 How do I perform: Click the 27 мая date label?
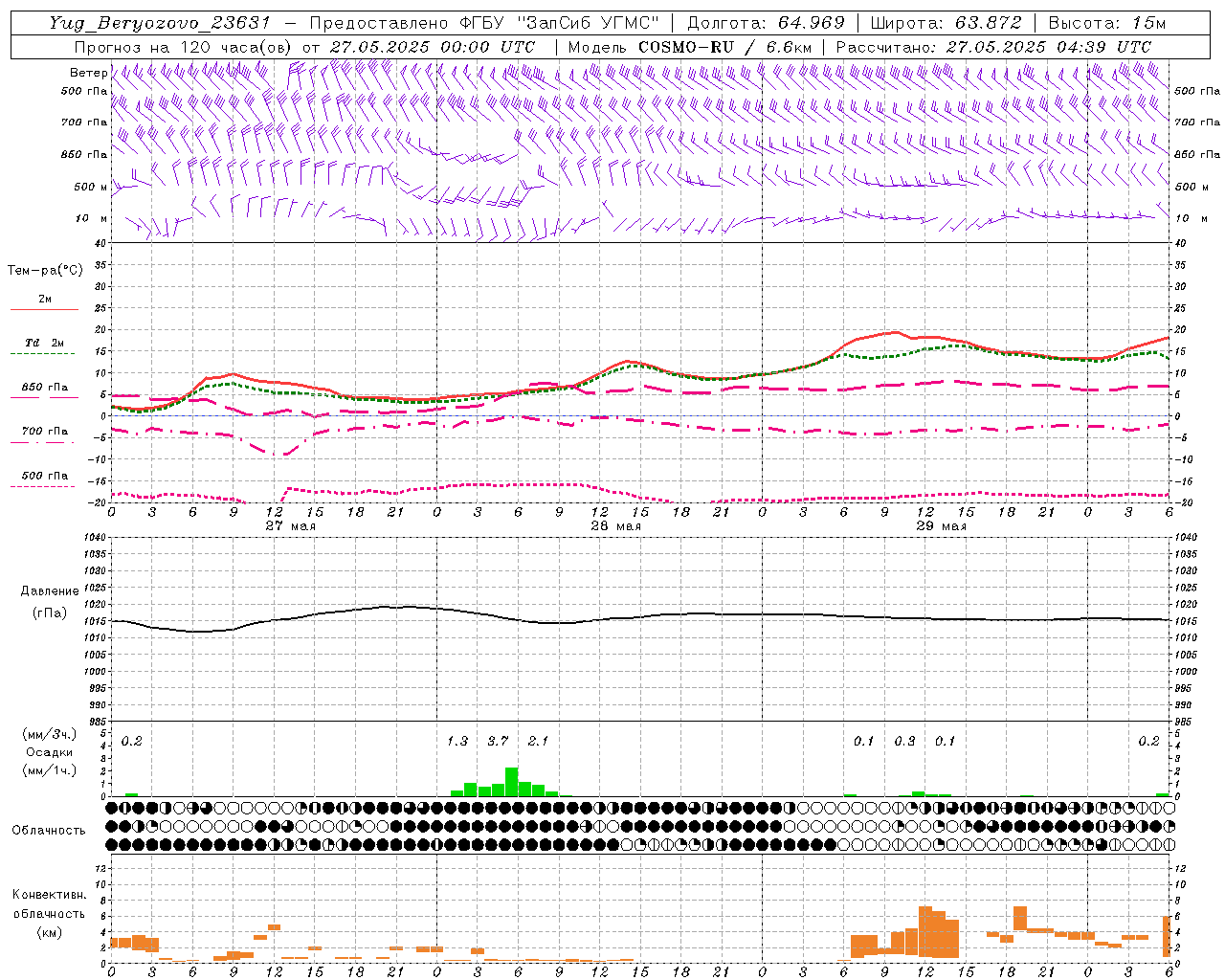click(291, 526)
